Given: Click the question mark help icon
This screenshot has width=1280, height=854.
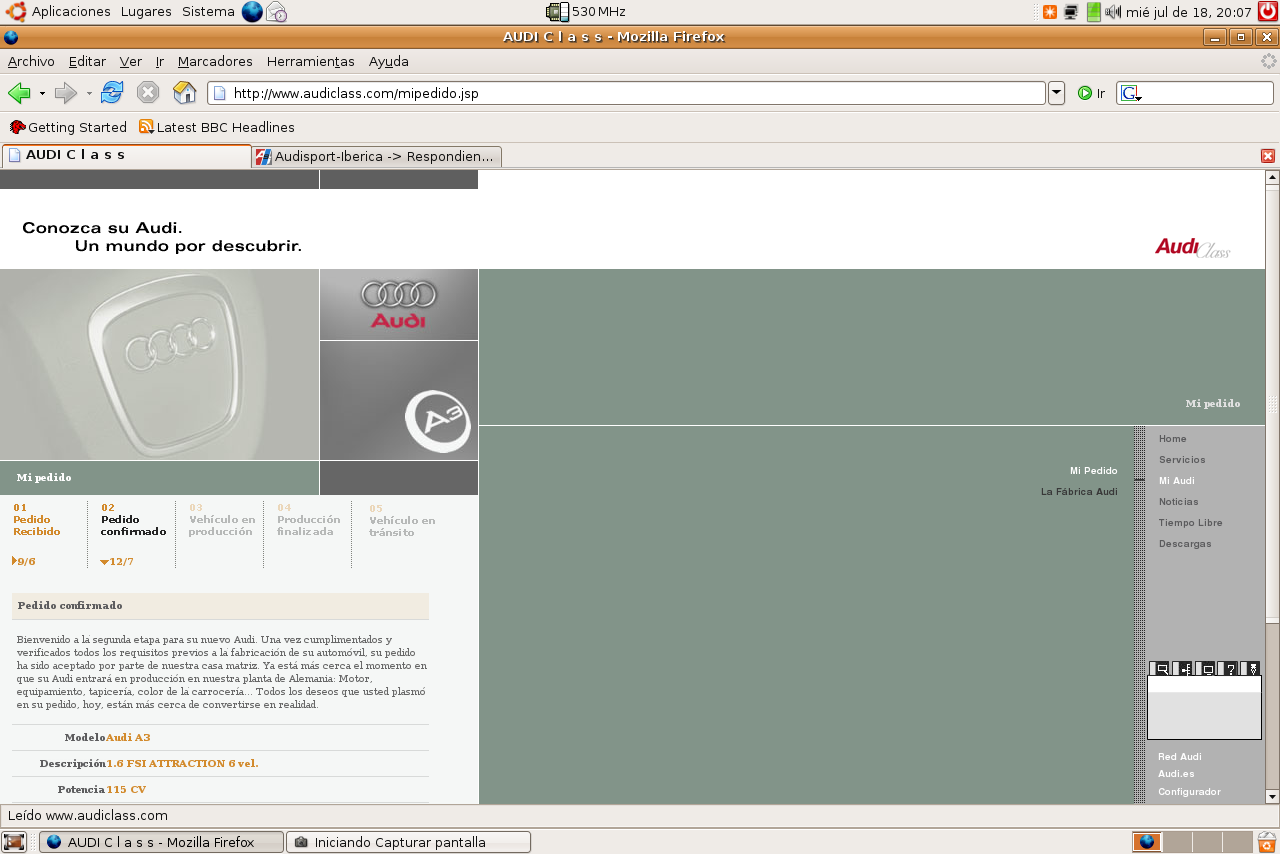Looking at the screenshot, I should [x=1231, y=668].
